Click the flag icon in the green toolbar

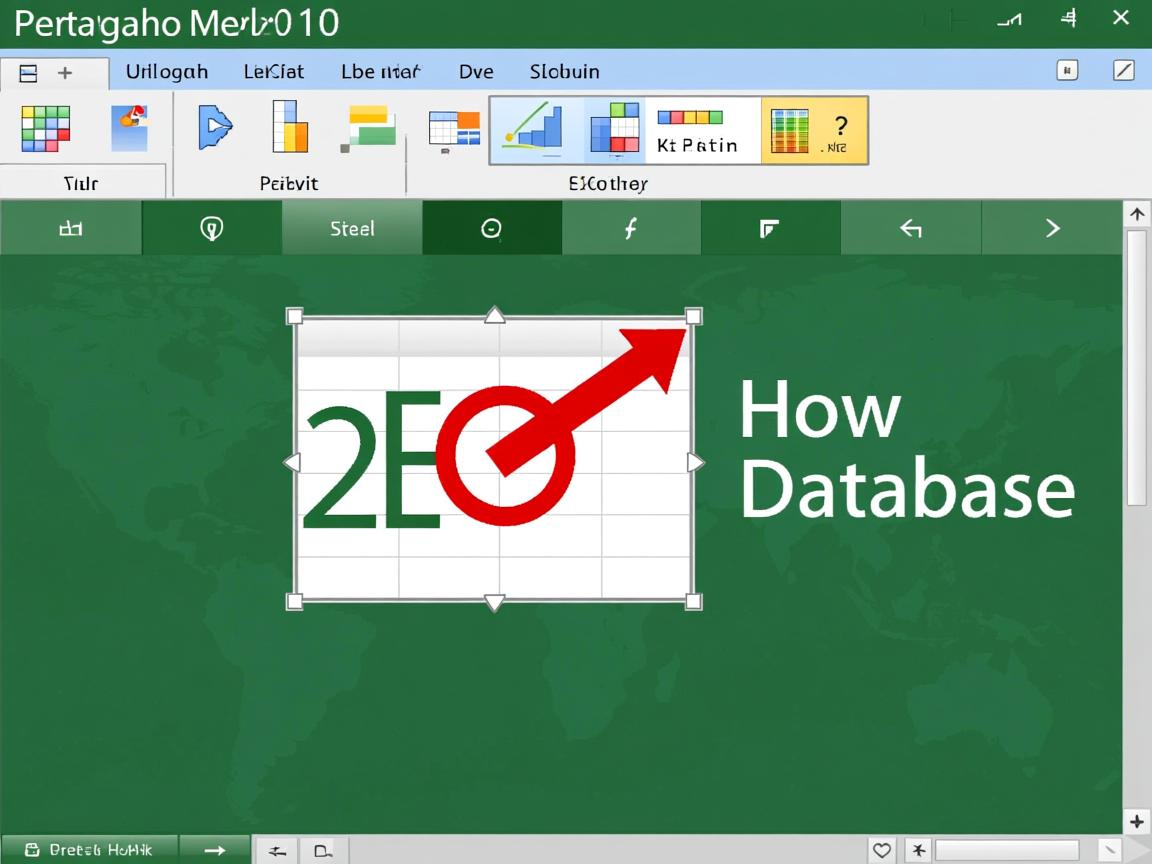[771, 228]
